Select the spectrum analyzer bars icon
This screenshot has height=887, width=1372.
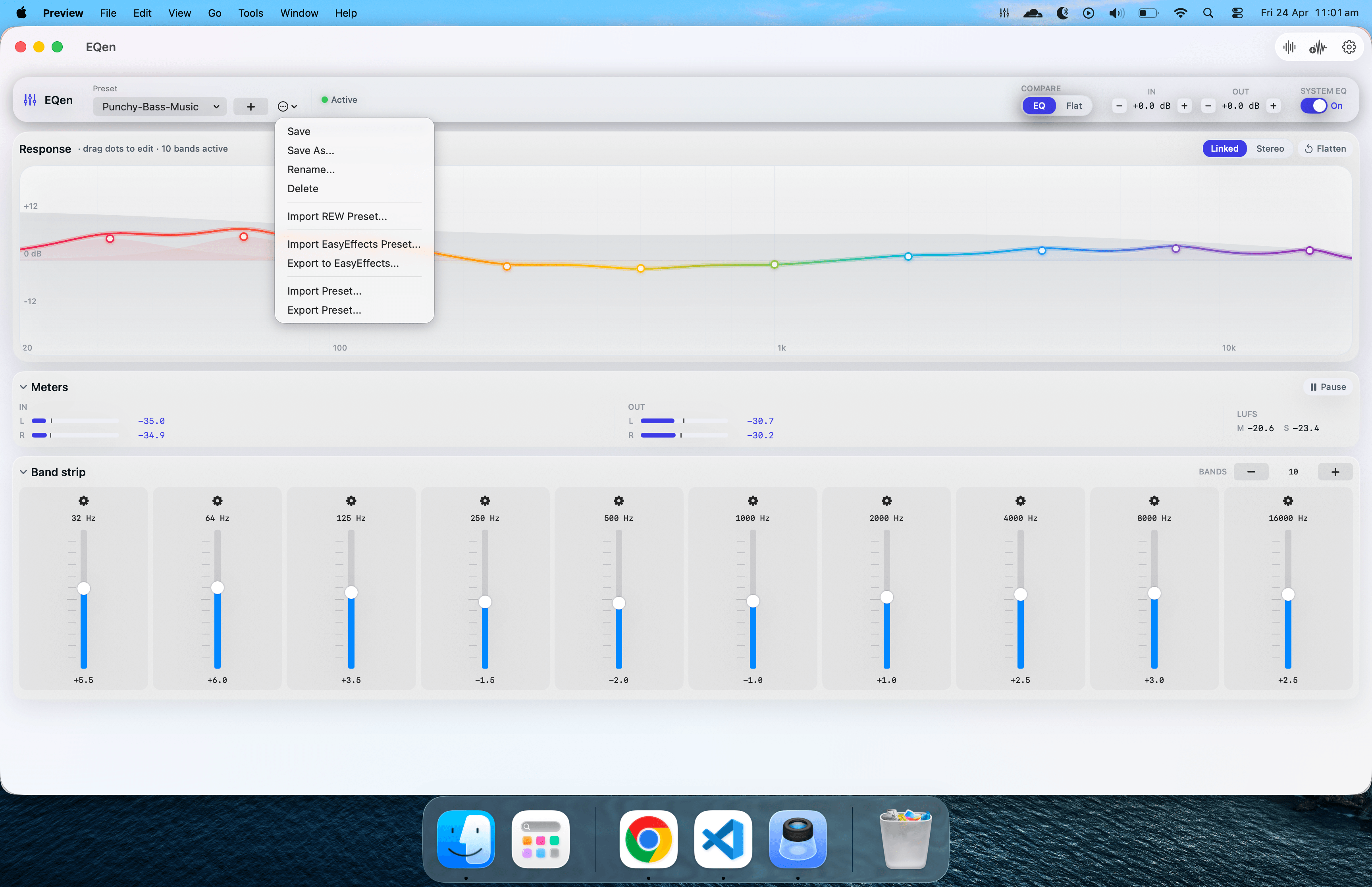tap(1289, 47)
